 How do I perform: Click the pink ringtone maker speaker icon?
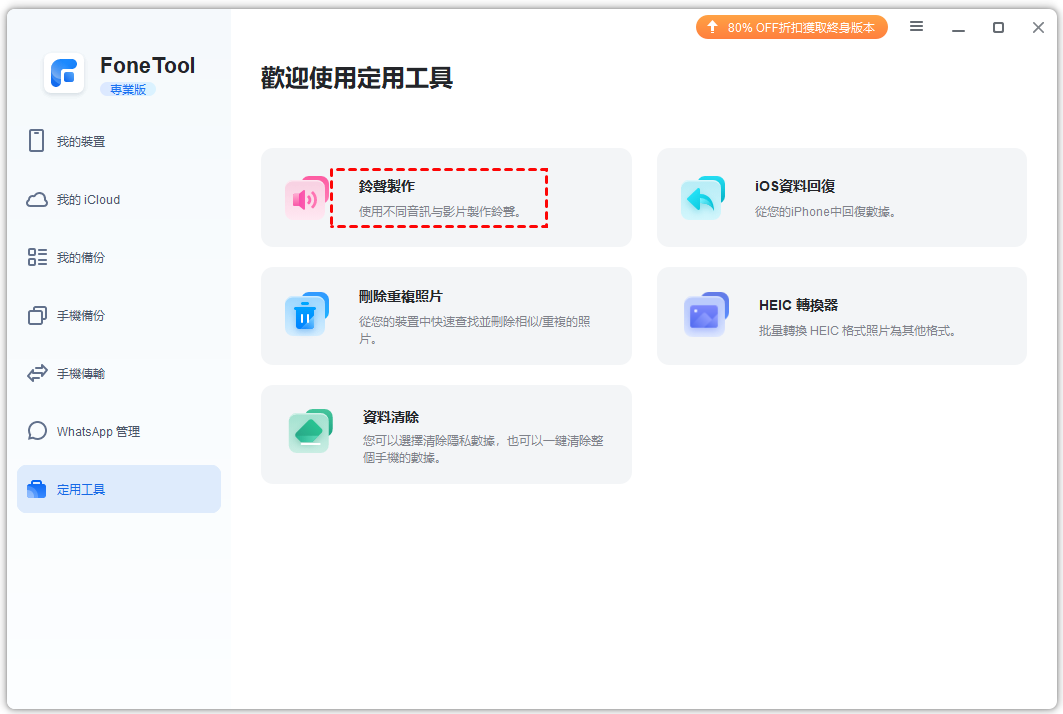coord(306,198)
